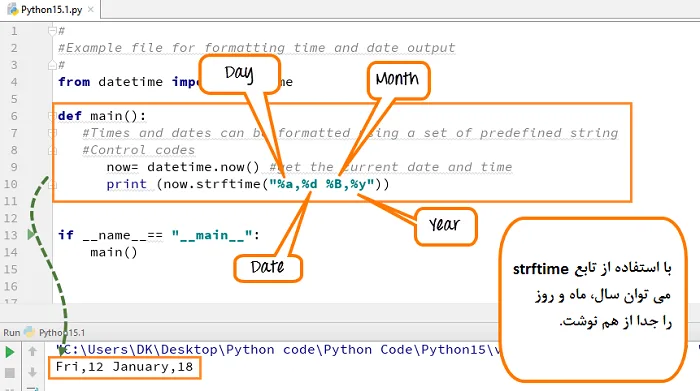Click the Python icon beside the Run panel tab
The width and height of the screenshot is (700, 391).
pyautogui.click(x=29, y=332)
